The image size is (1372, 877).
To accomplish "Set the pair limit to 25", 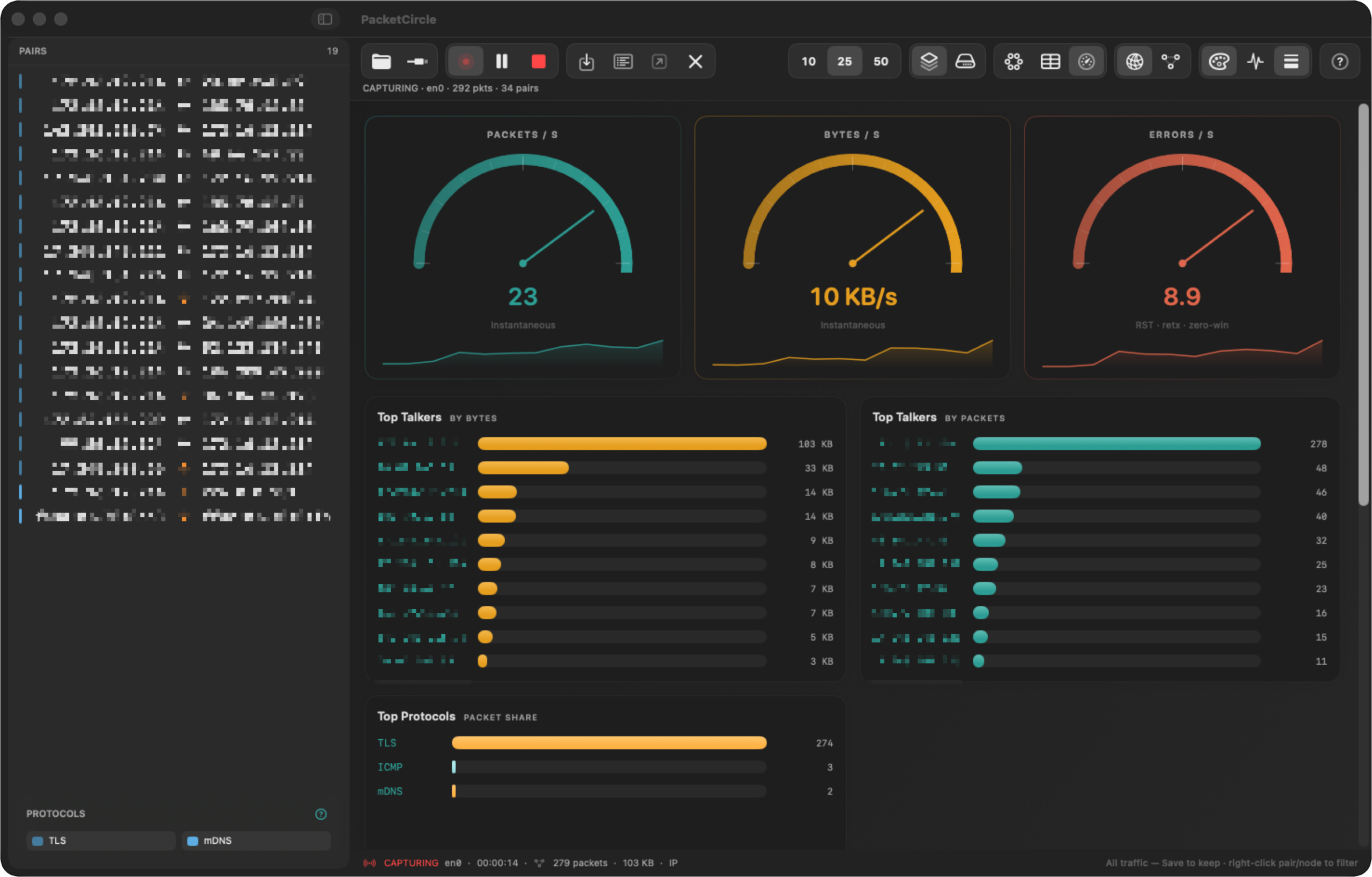I will click(845, 62).
